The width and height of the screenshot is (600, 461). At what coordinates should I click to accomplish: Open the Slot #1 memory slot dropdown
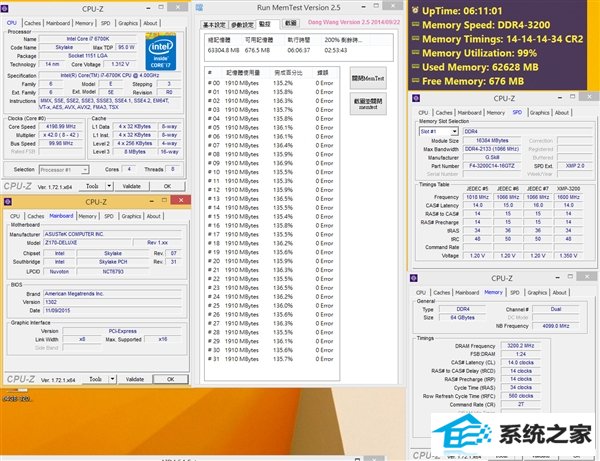(438, 132)
